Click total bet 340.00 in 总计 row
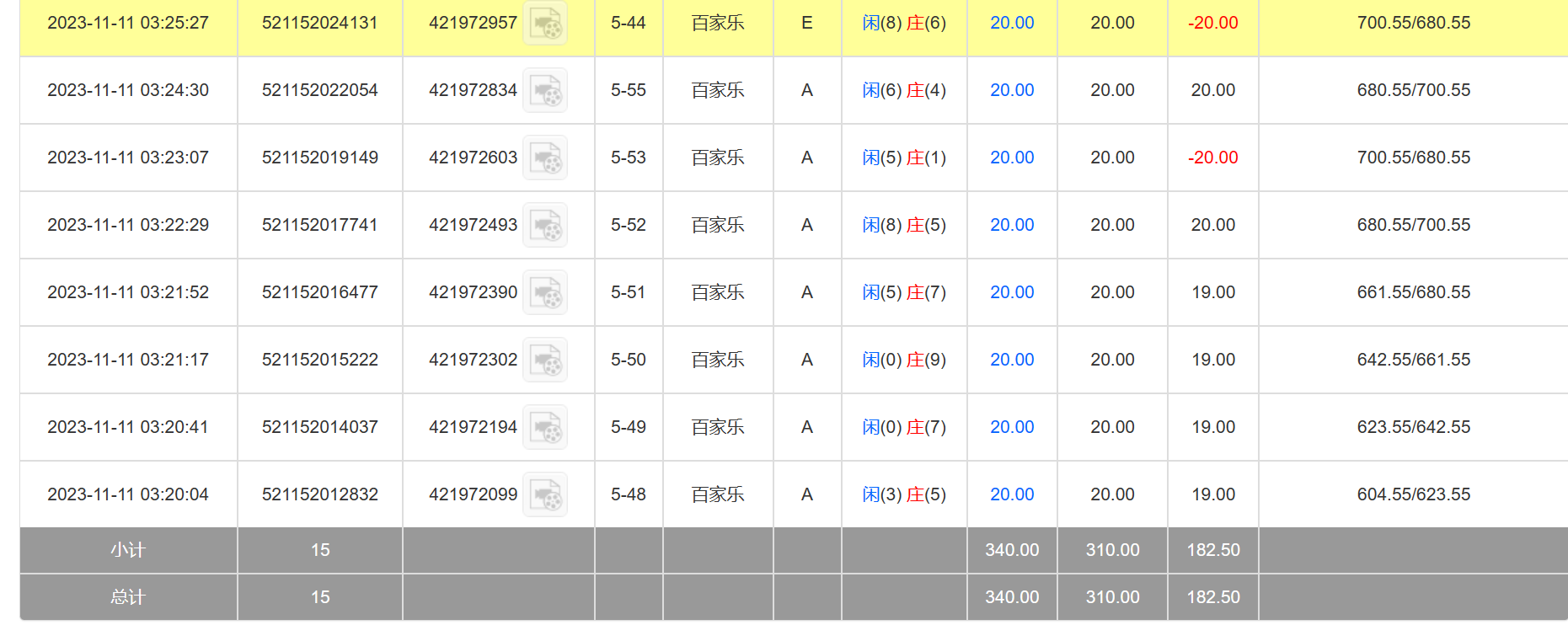Image resolution: width=1568 pixels, height=625 pixels. pyautogui.click(x=1012, y=597)
